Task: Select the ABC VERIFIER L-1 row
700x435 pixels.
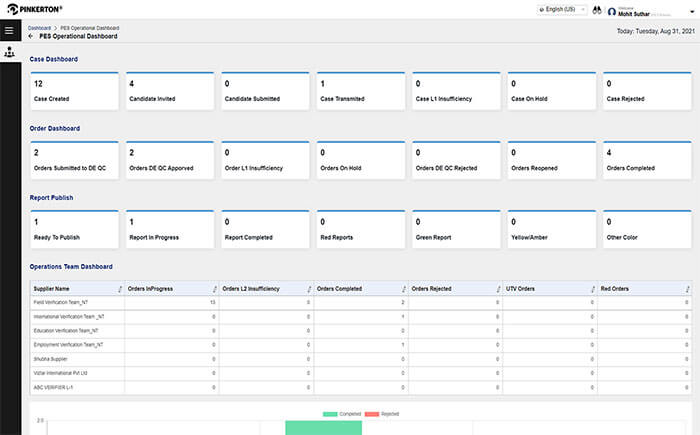Action: [361, 387]
